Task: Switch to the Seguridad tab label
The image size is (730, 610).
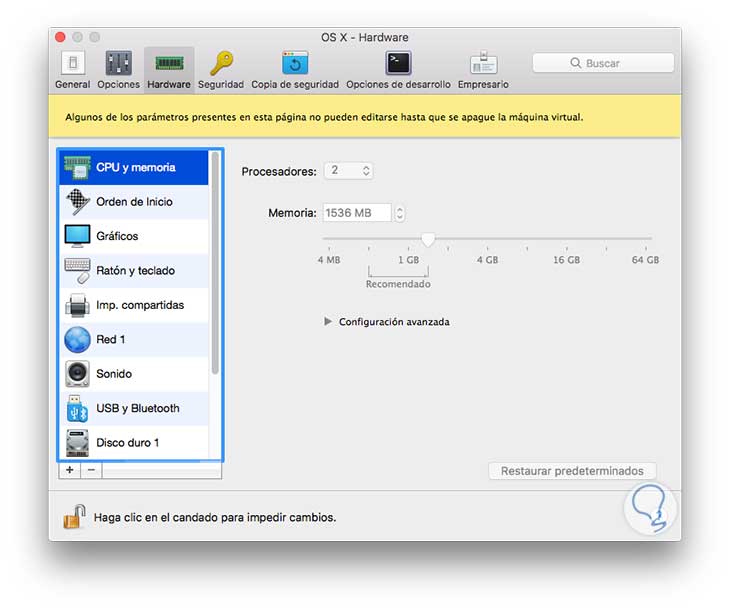Action: 221,85
